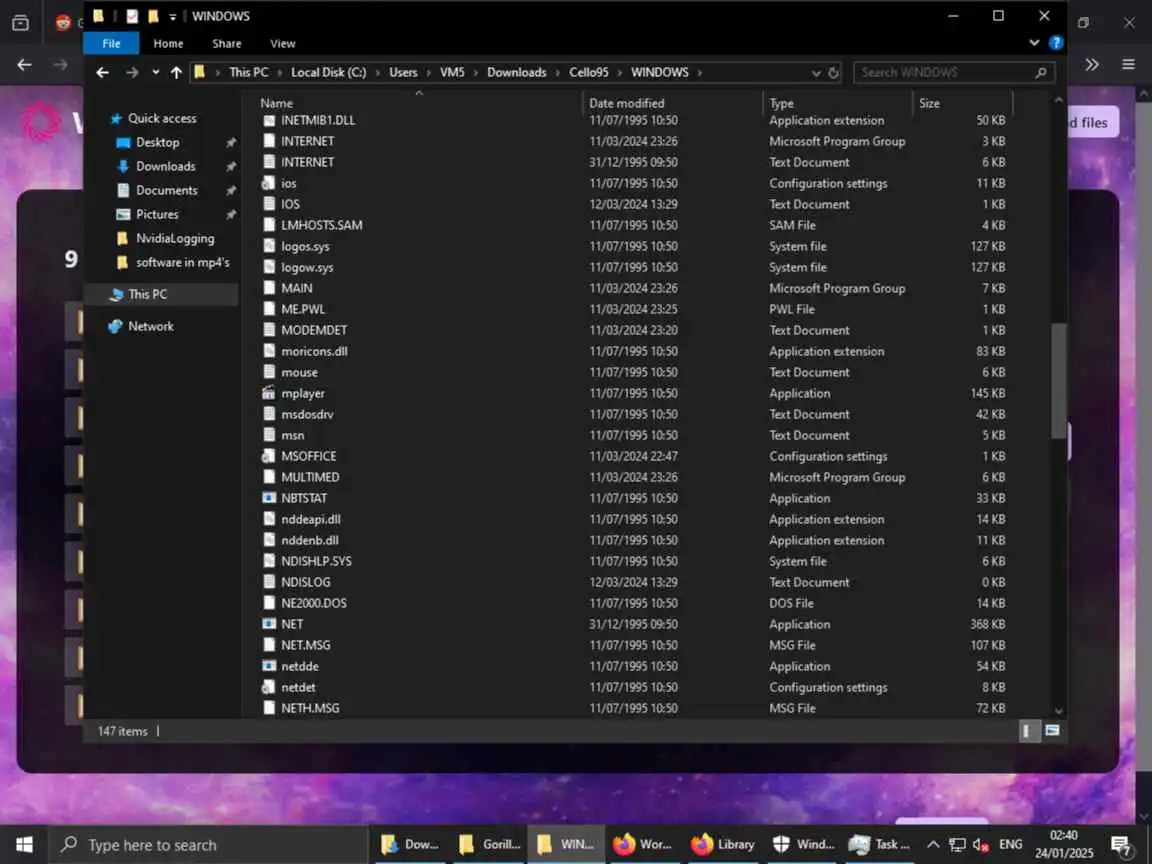
Task: Click taskbar search box
Action: click(208, 845)
